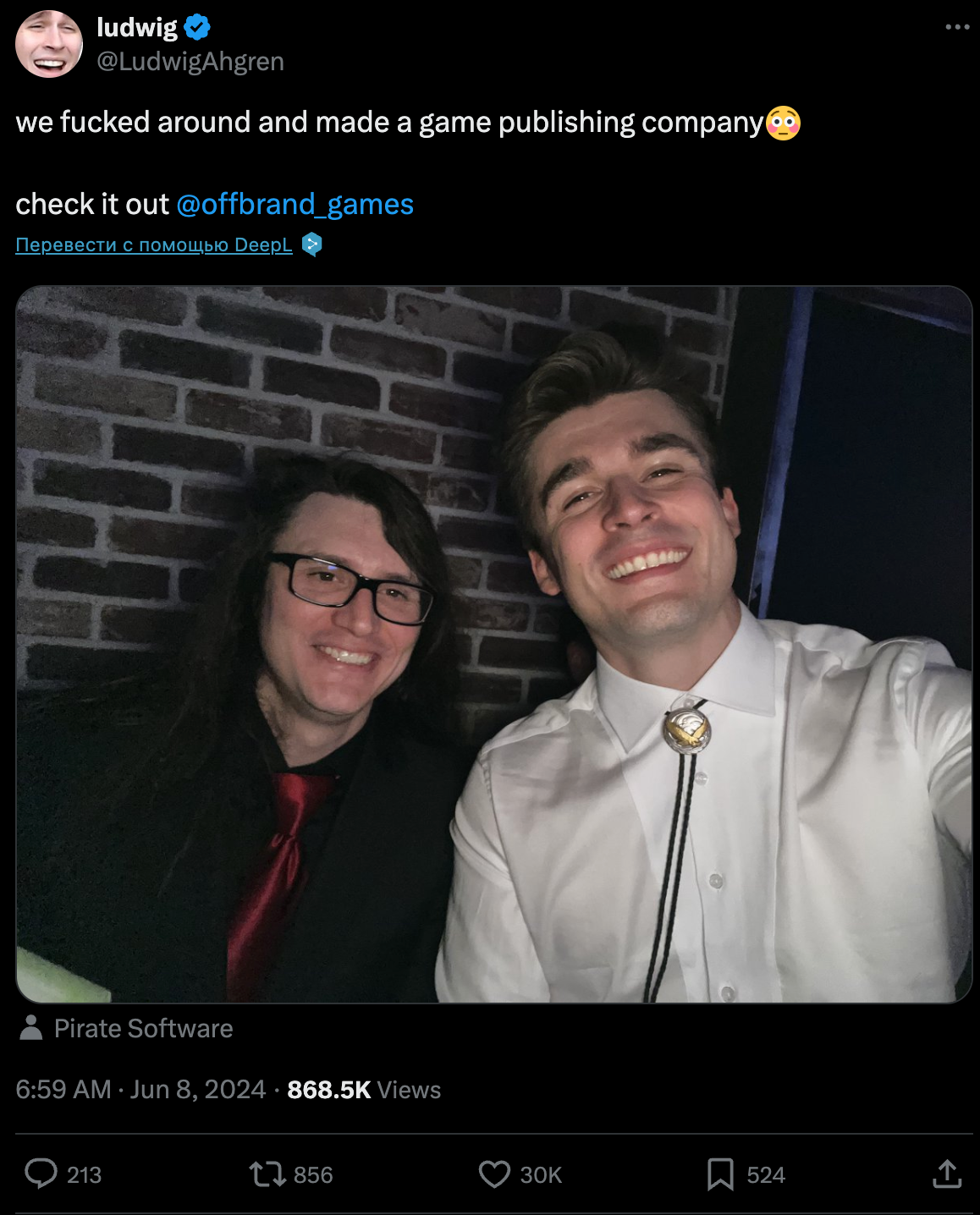Open the attached selfie photo
This screenshot has height=1215, width=980.
[x=494, y=645]
